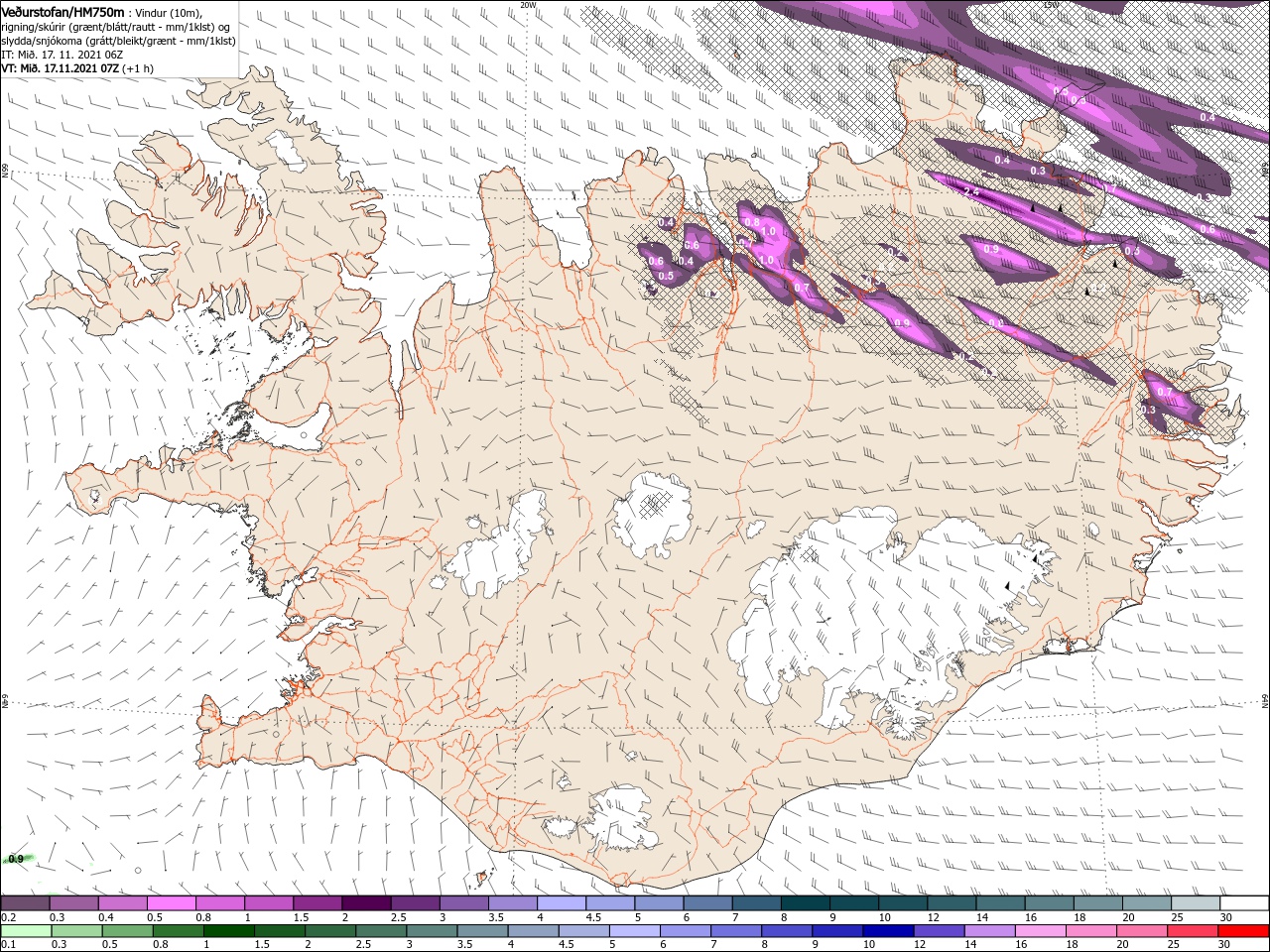Click the 0.9 value beside the green patch
This screenshot has width=1270, height=952.
click(16, 859)
